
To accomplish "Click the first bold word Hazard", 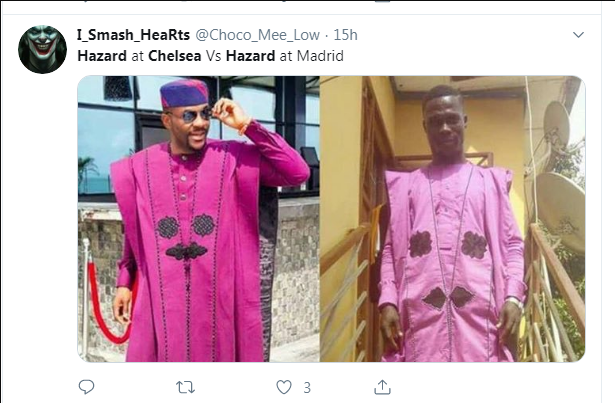I will pos(102,56).
